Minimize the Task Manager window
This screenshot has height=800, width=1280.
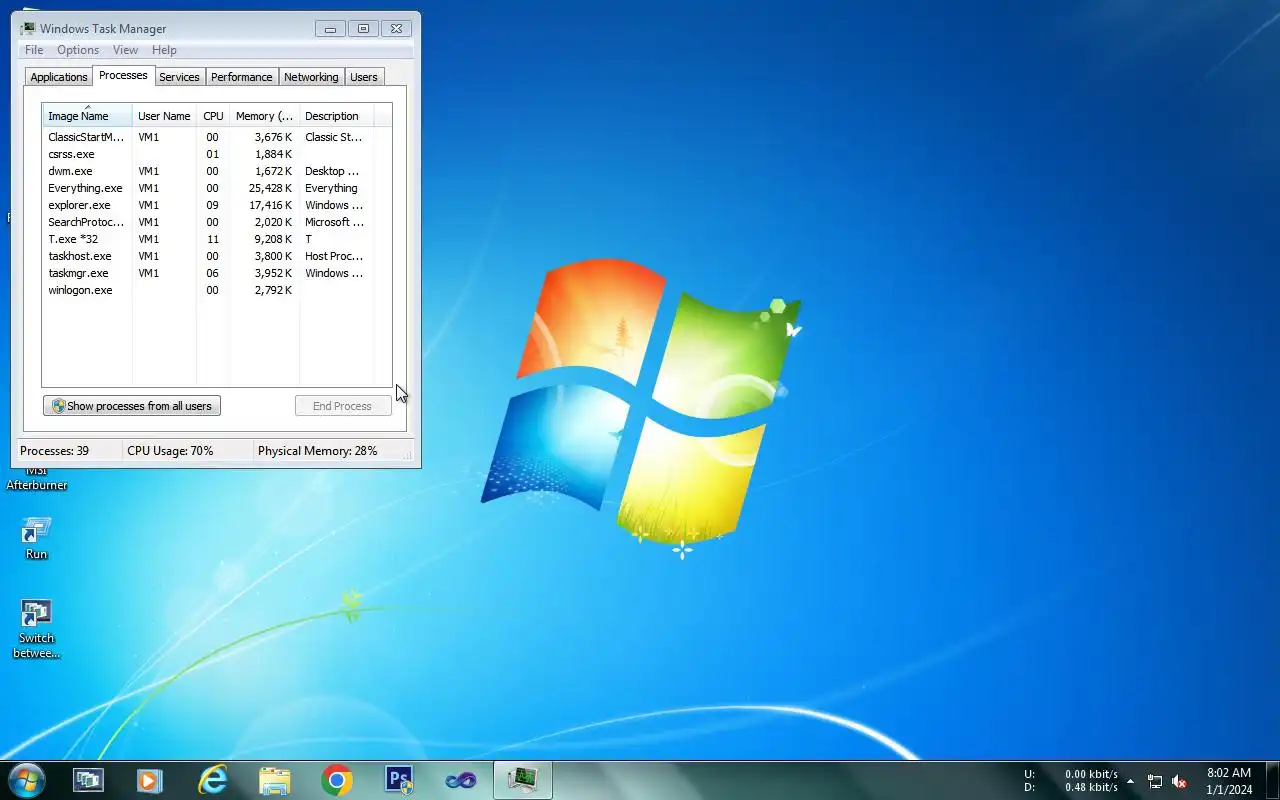click(x=330, y=29)
